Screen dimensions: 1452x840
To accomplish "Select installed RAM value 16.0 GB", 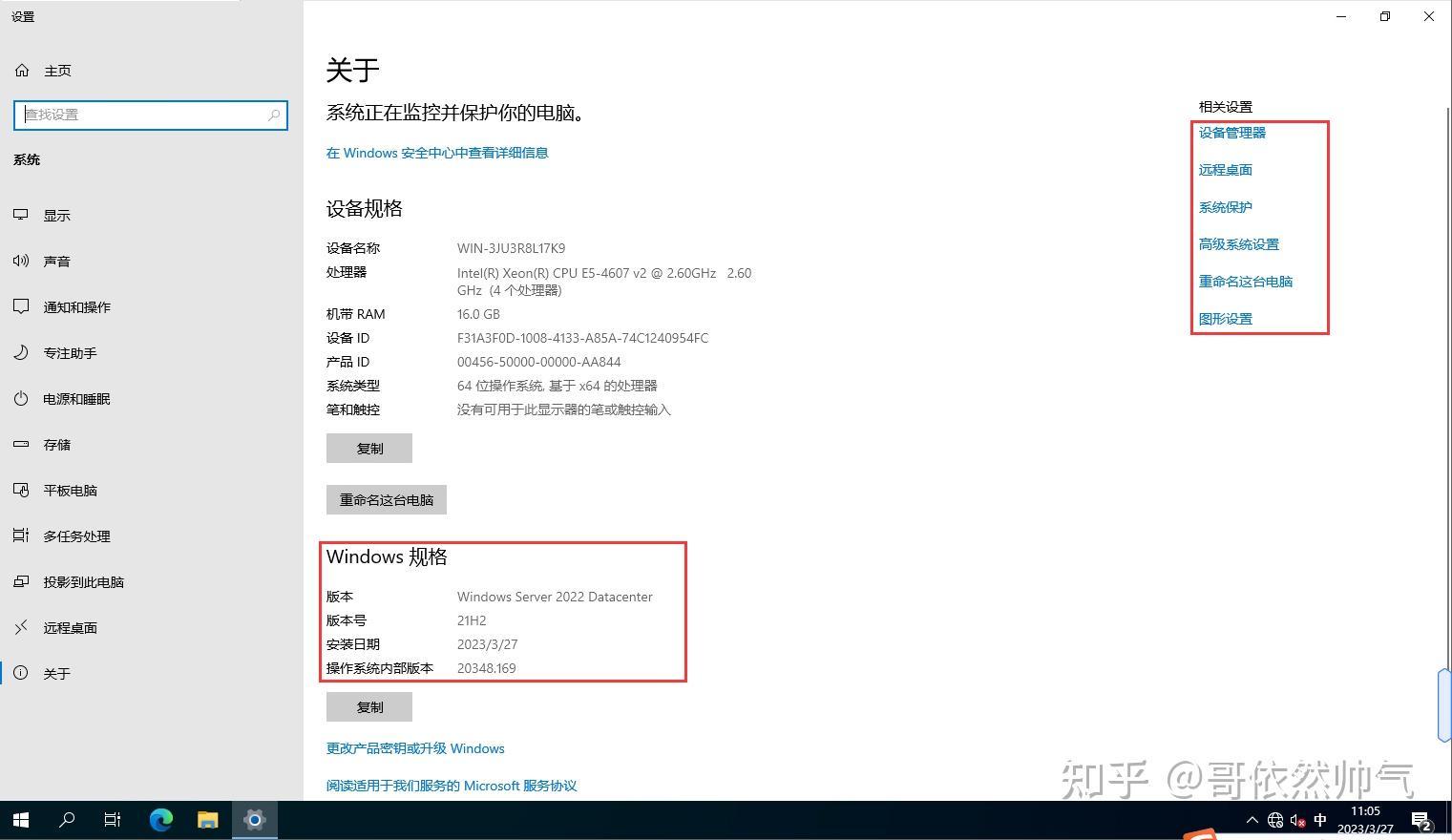I will coord(478,314).
